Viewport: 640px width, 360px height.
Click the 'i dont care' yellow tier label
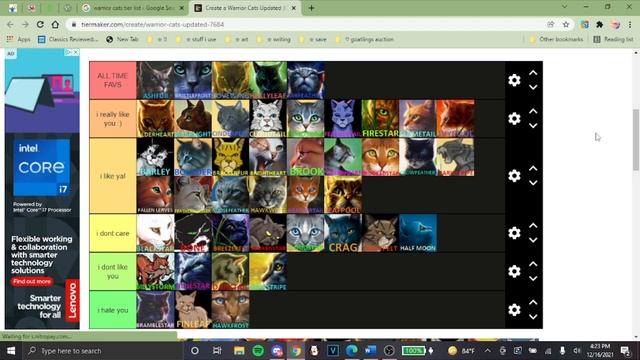[x=113, y=233]
